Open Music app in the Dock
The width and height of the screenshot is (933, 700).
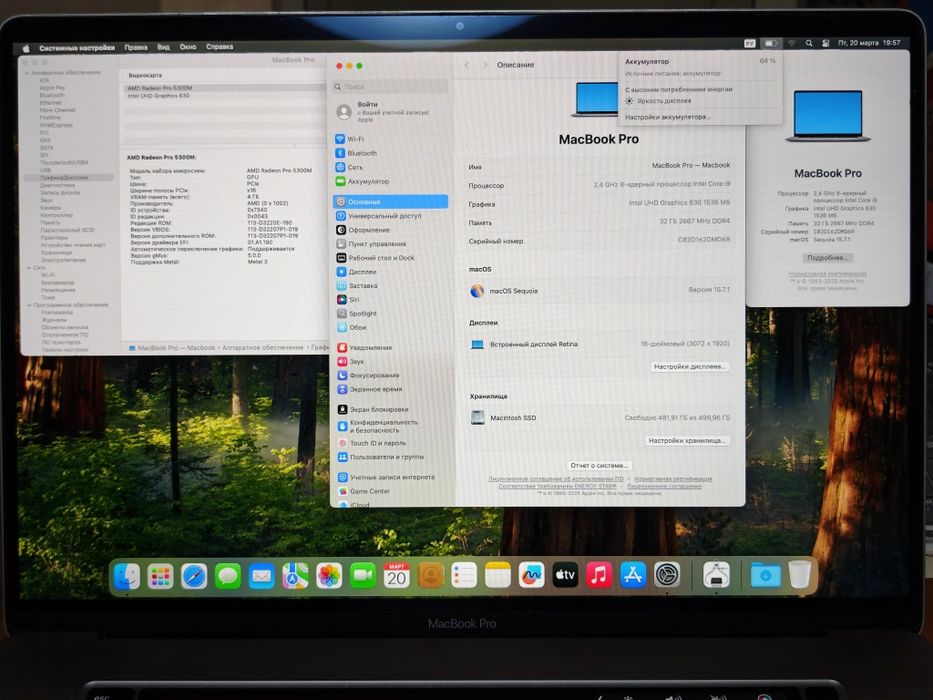pyautogui.click(x=599, y=576)
